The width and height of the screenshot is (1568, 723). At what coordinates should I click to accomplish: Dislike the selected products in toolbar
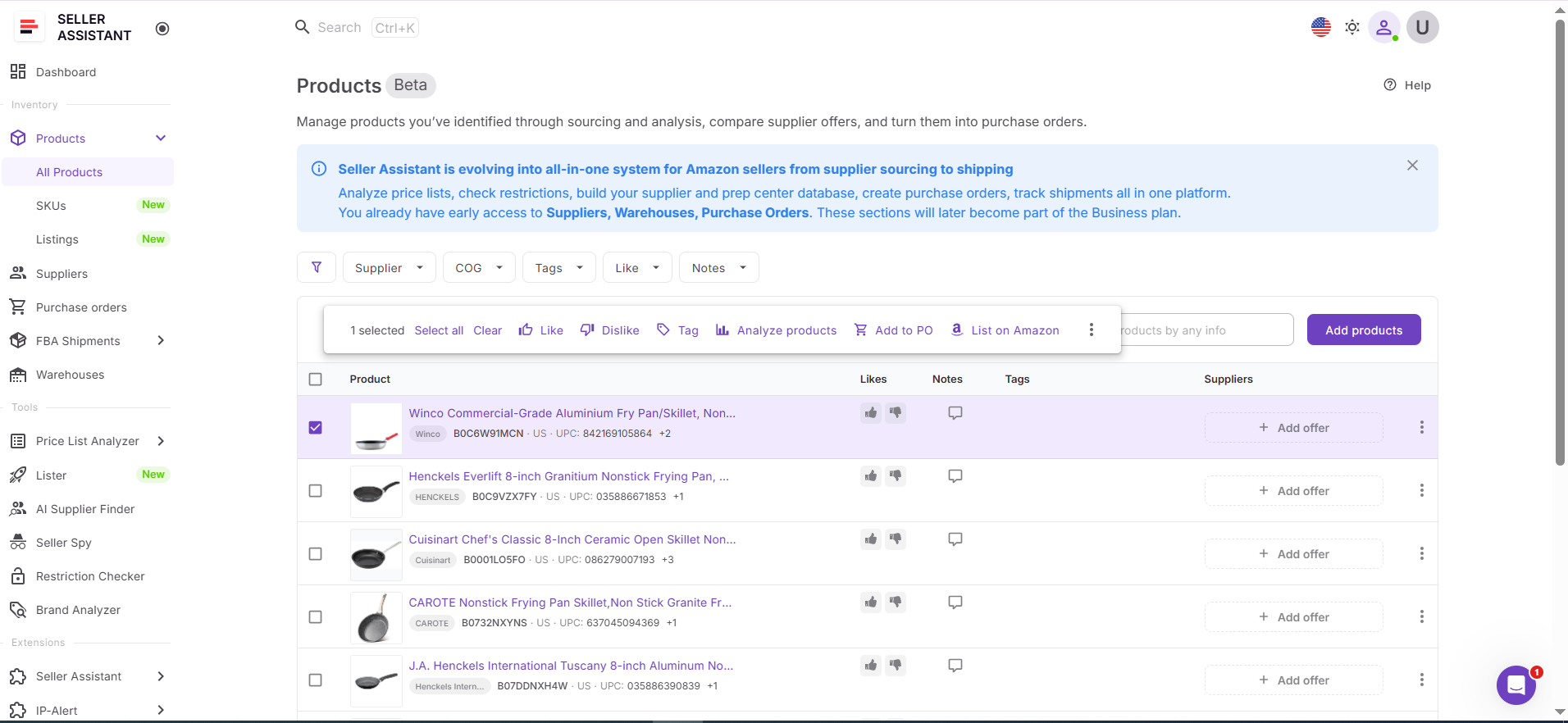click(609, 330)
